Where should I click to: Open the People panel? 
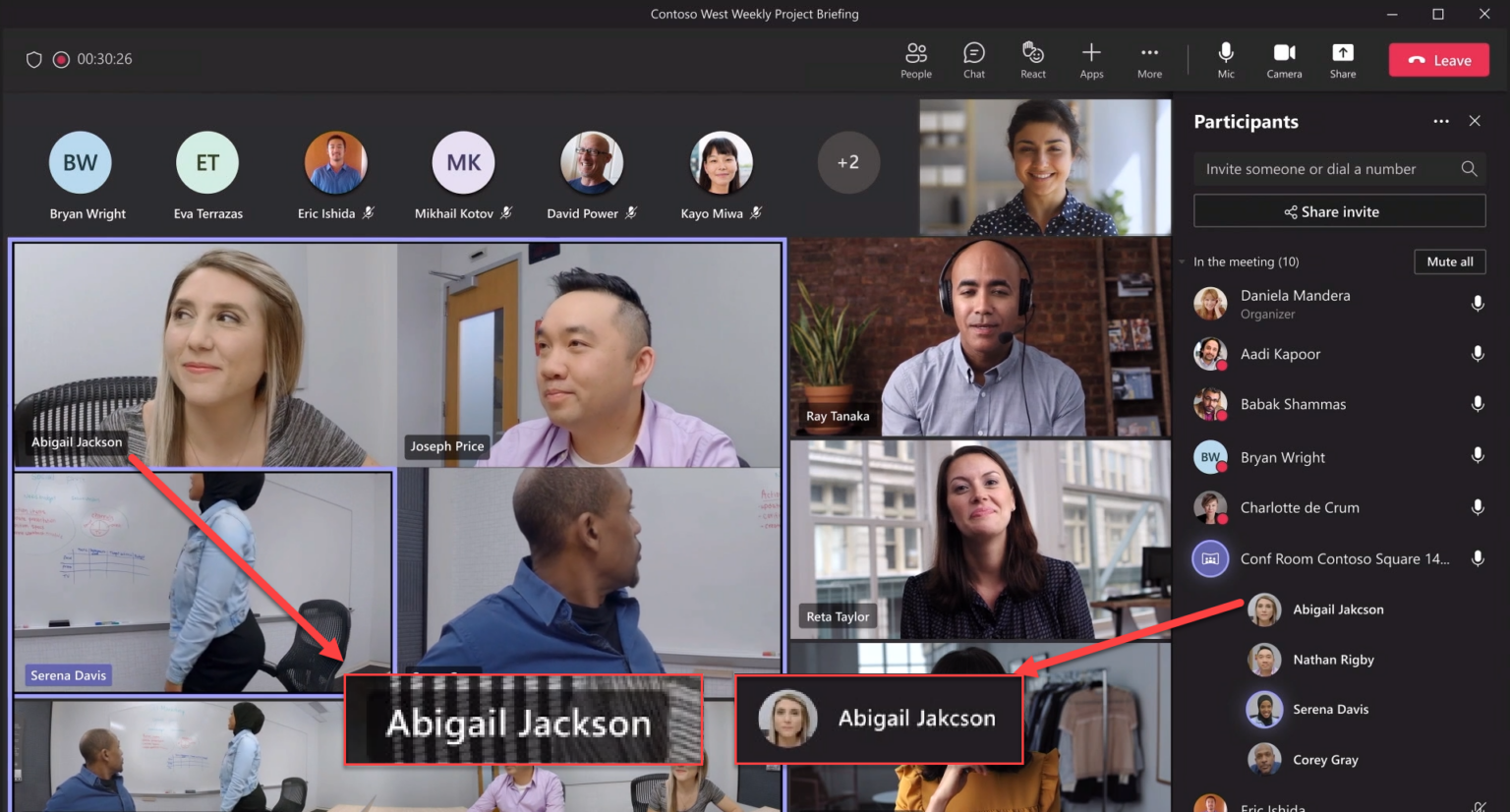(915, 59)
